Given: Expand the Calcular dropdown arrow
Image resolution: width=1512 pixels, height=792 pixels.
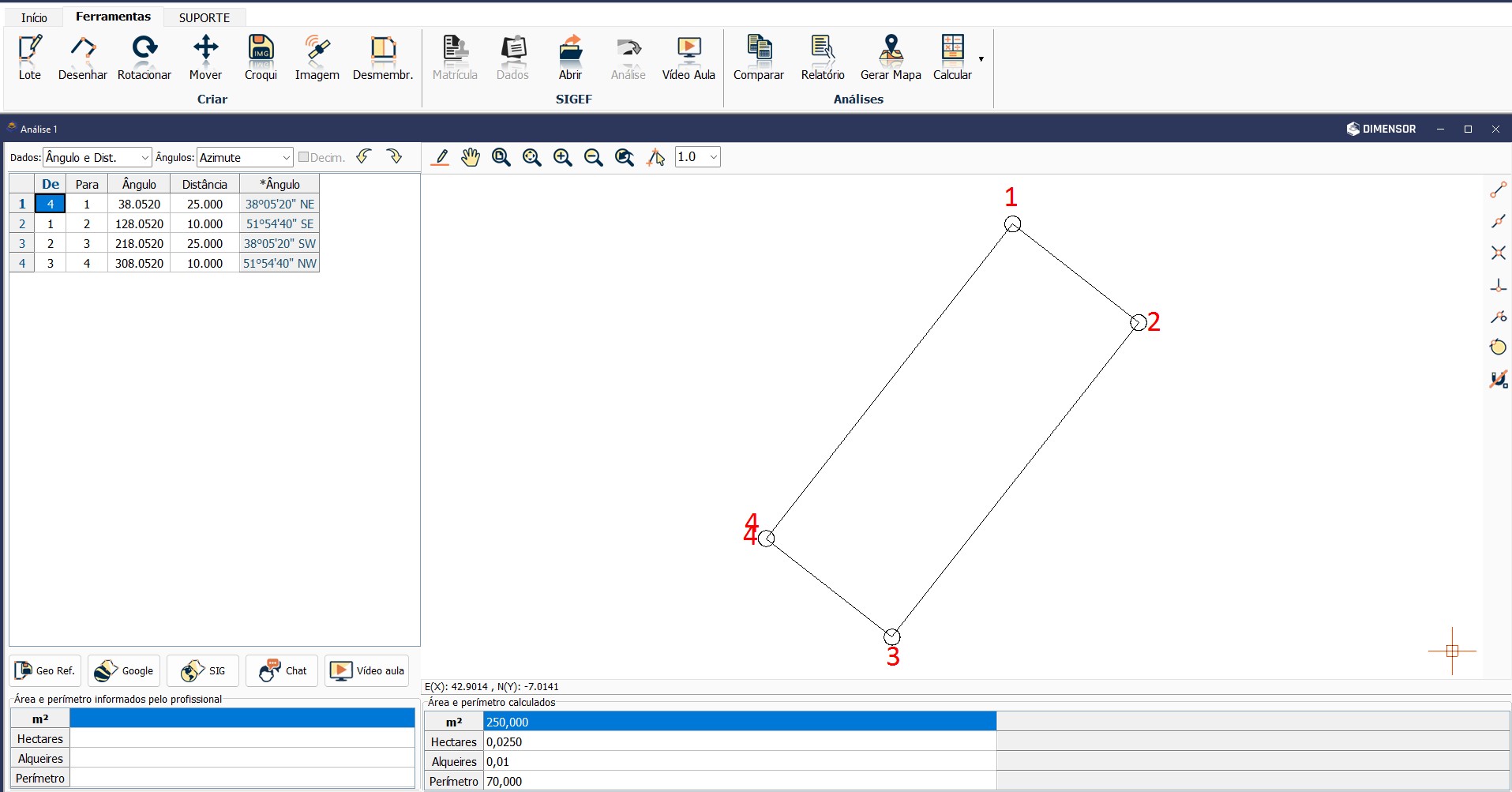Looking at the screenshot, I should tap(981, 59).
